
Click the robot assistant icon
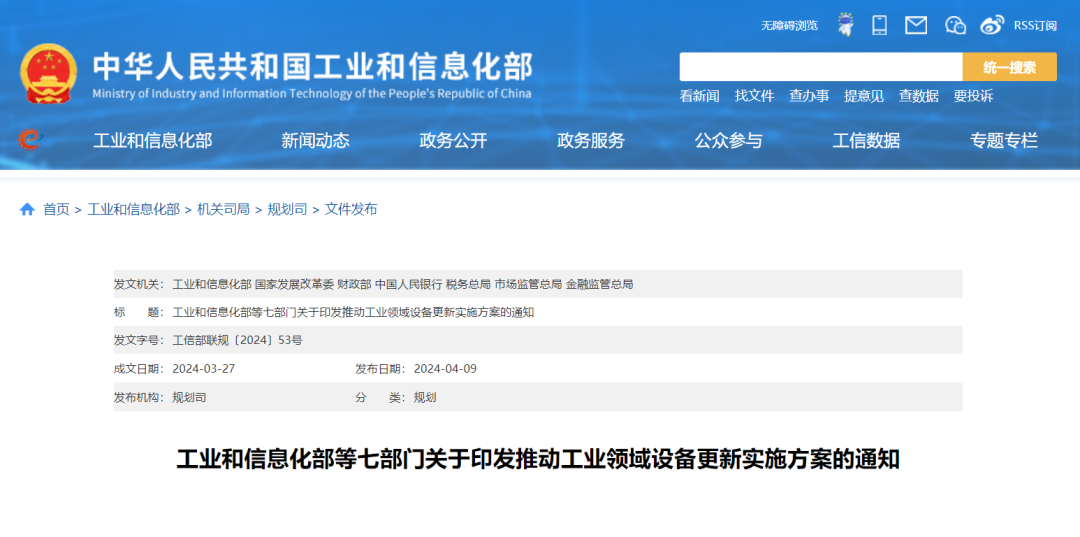[x=845, y=25]
